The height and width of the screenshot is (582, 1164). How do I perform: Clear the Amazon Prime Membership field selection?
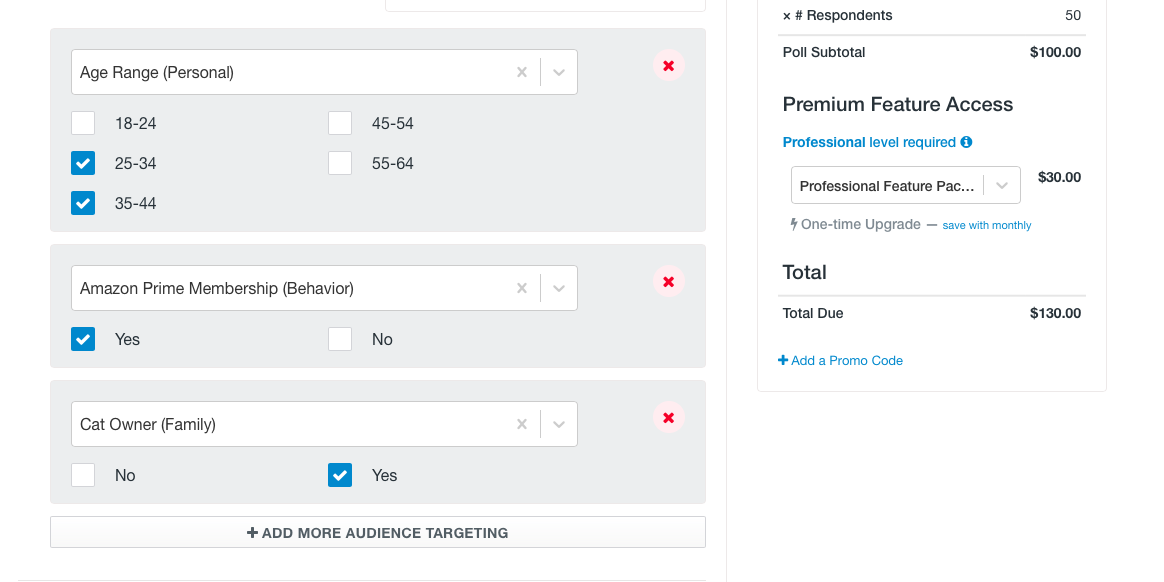521,288
